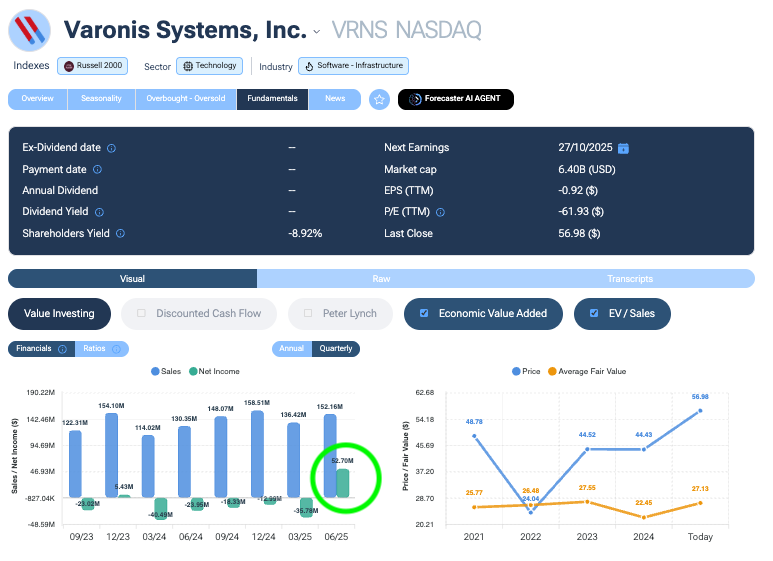
Task: Switch to the Seasonality tab
Action: pyautogui.click(x=101, y=99)
